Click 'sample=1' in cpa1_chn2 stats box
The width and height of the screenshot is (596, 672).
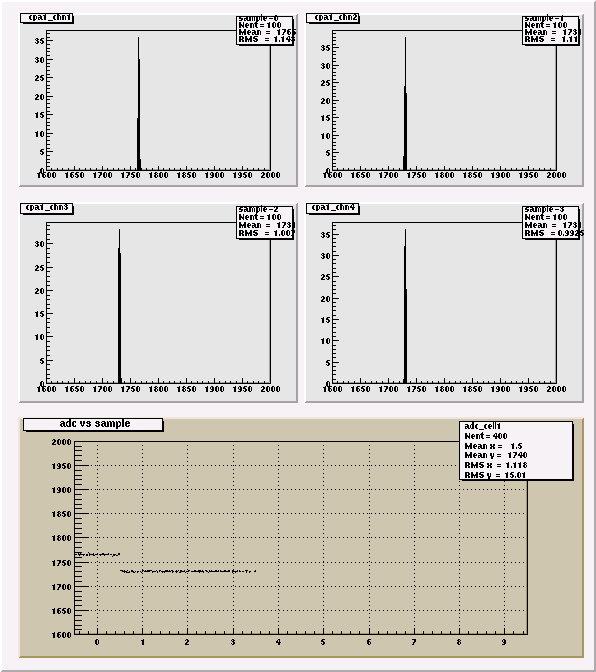(545, 18)
